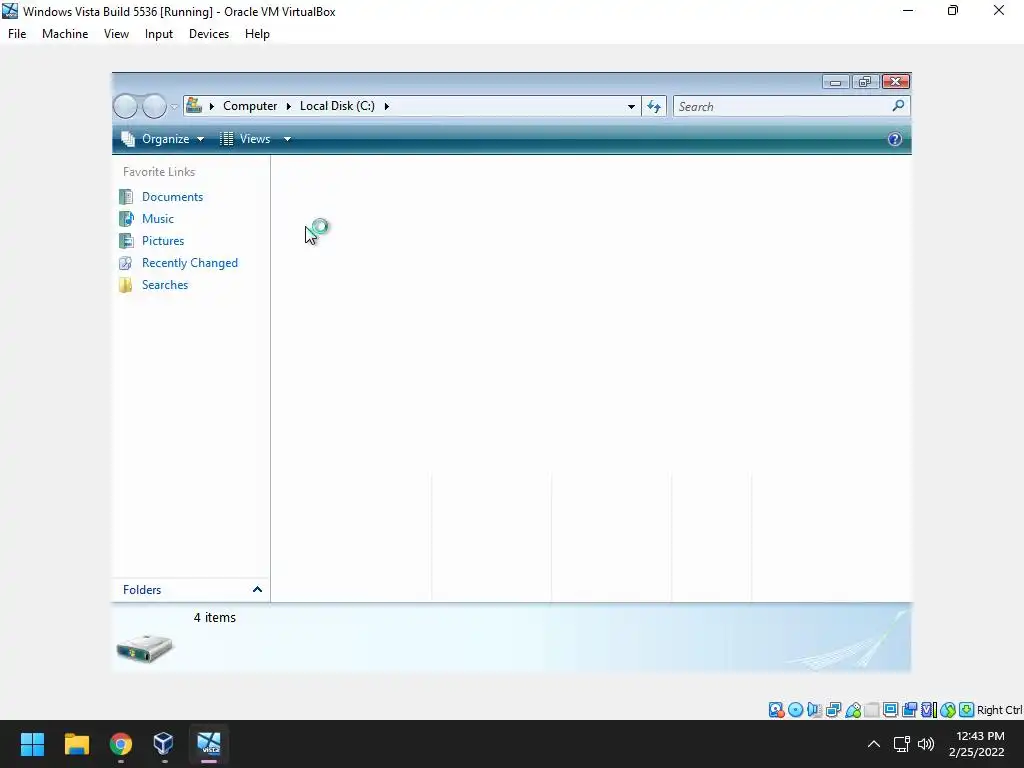Click VirtualBox audio indicator

tap(814, 710)
